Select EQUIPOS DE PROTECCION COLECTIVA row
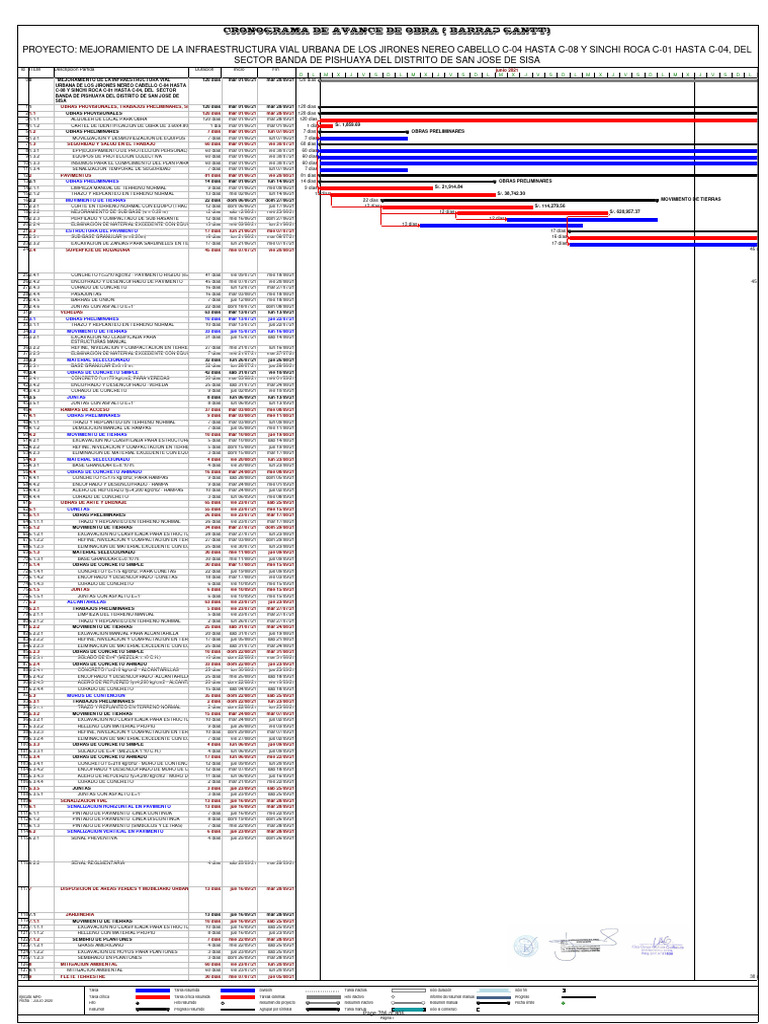Viewport: 768px width, 1024px height. point(157,156)
